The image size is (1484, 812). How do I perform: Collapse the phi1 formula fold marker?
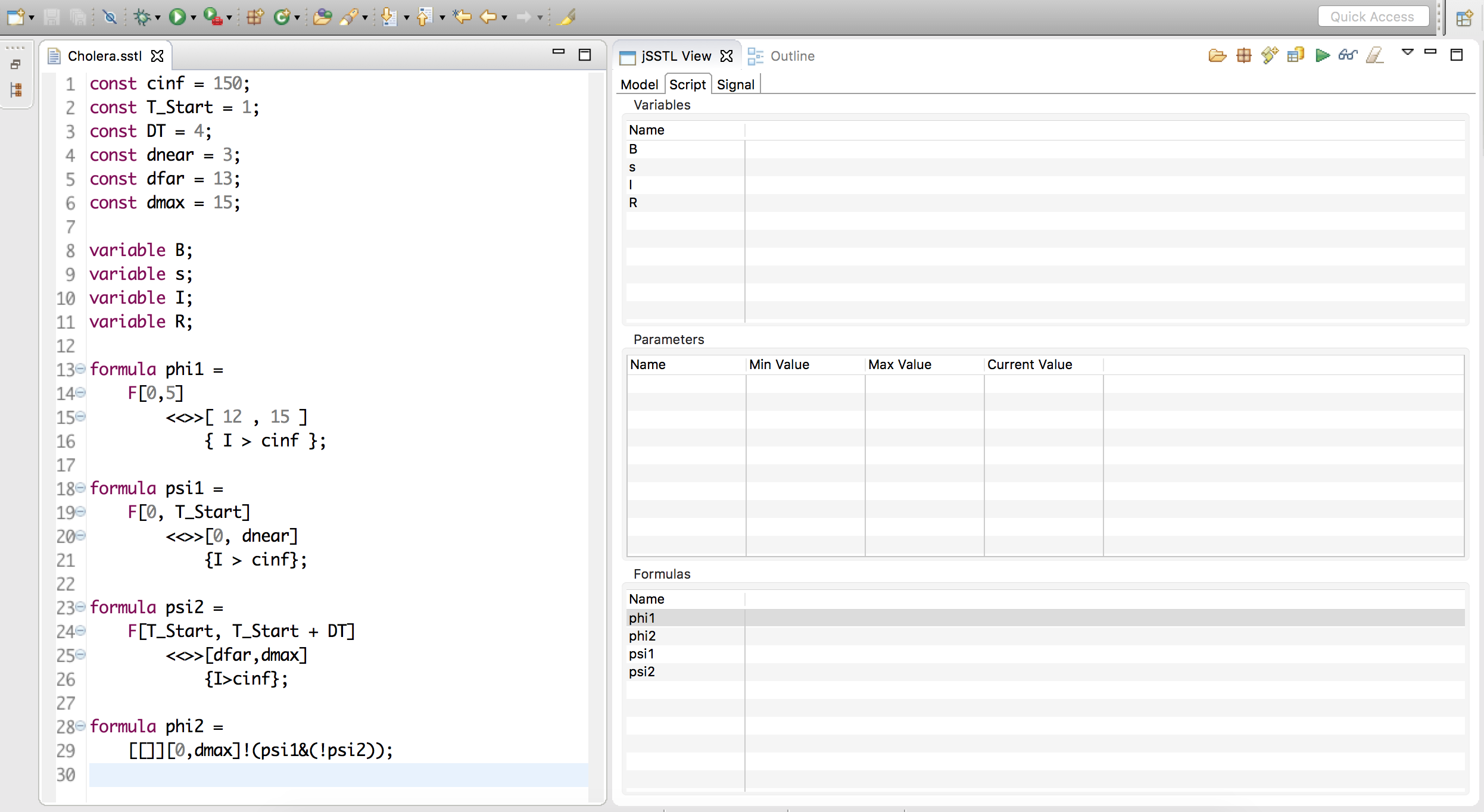[x=80, y=368]
